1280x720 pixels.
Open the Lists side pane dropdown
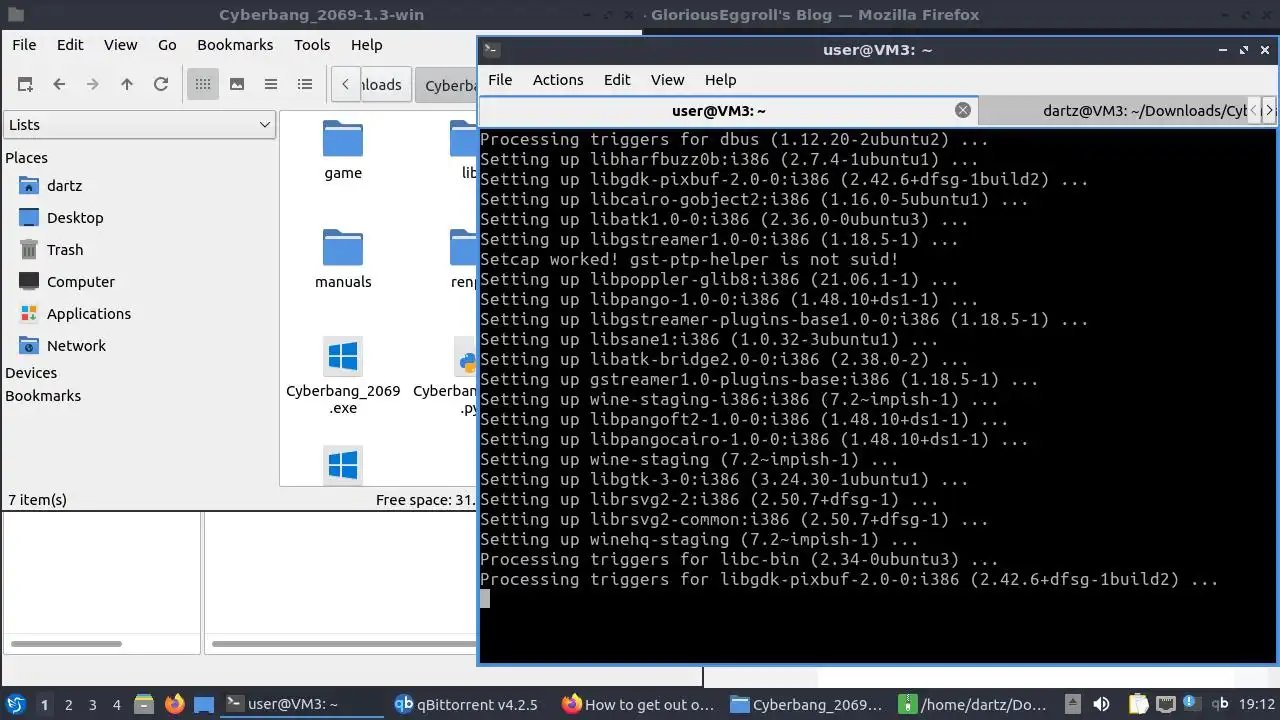pyautogui.click(x=139, y=125)
